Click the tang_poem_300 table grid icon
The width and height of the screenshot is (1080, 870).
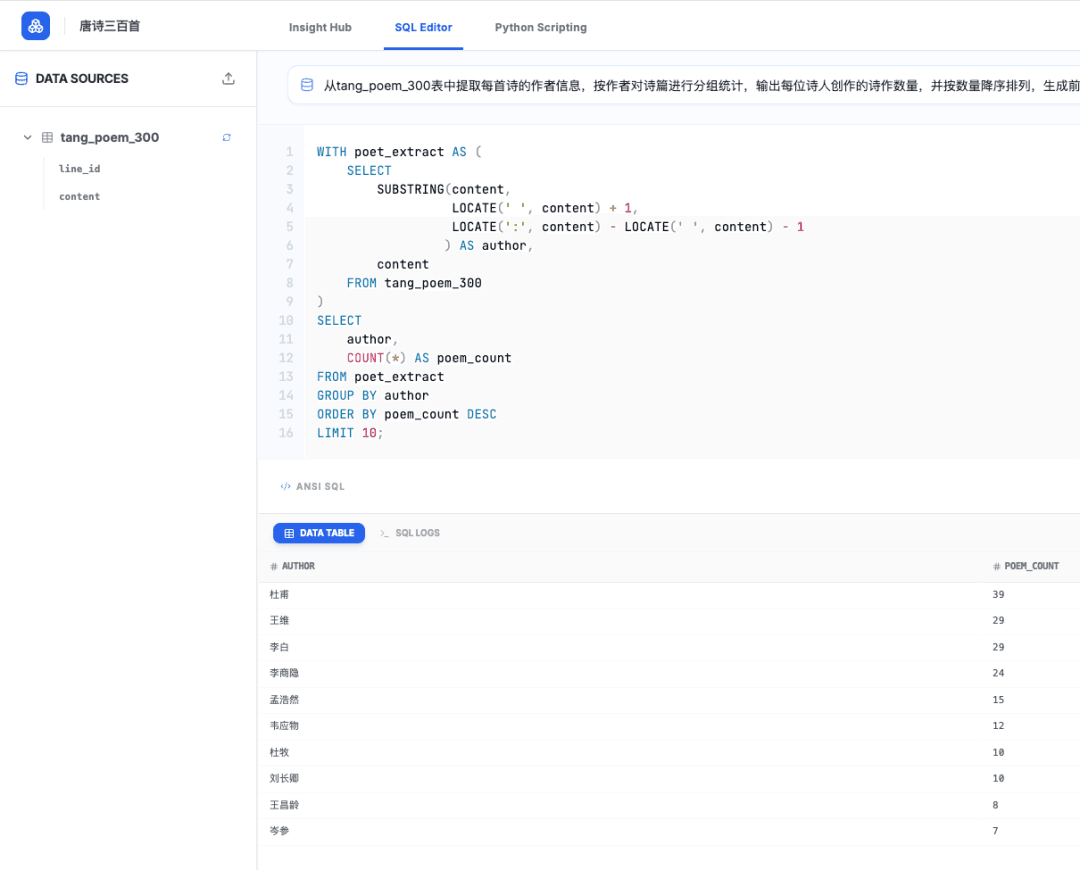48,138
